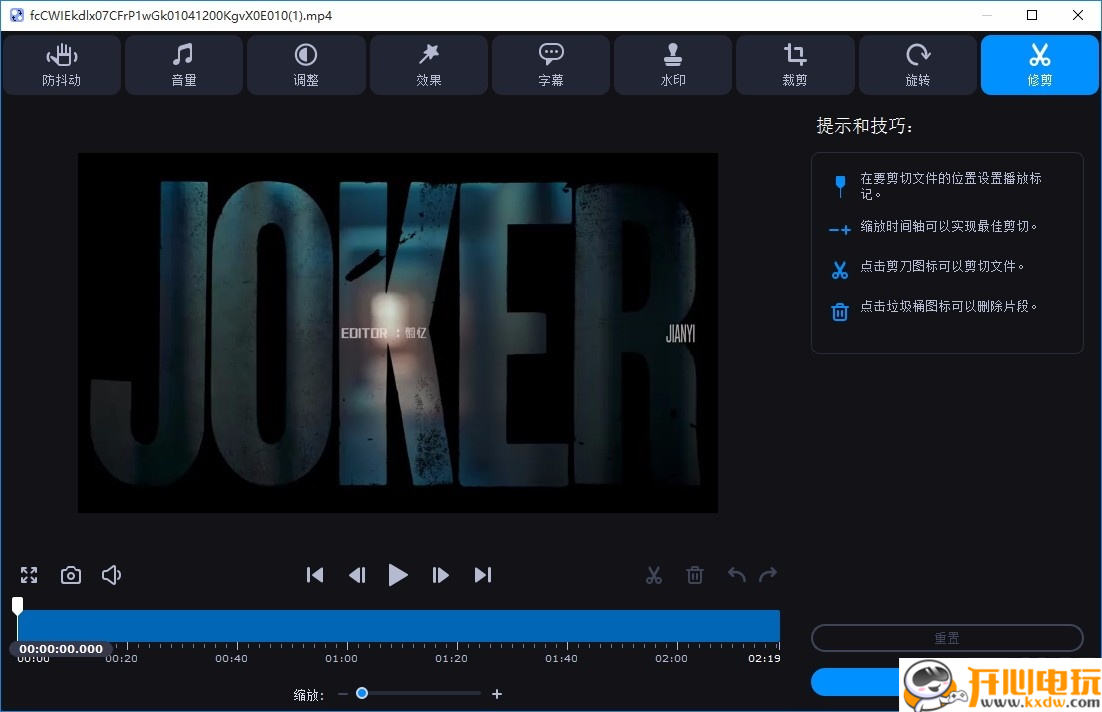Mute the video with speaker icon

(112, 575)
